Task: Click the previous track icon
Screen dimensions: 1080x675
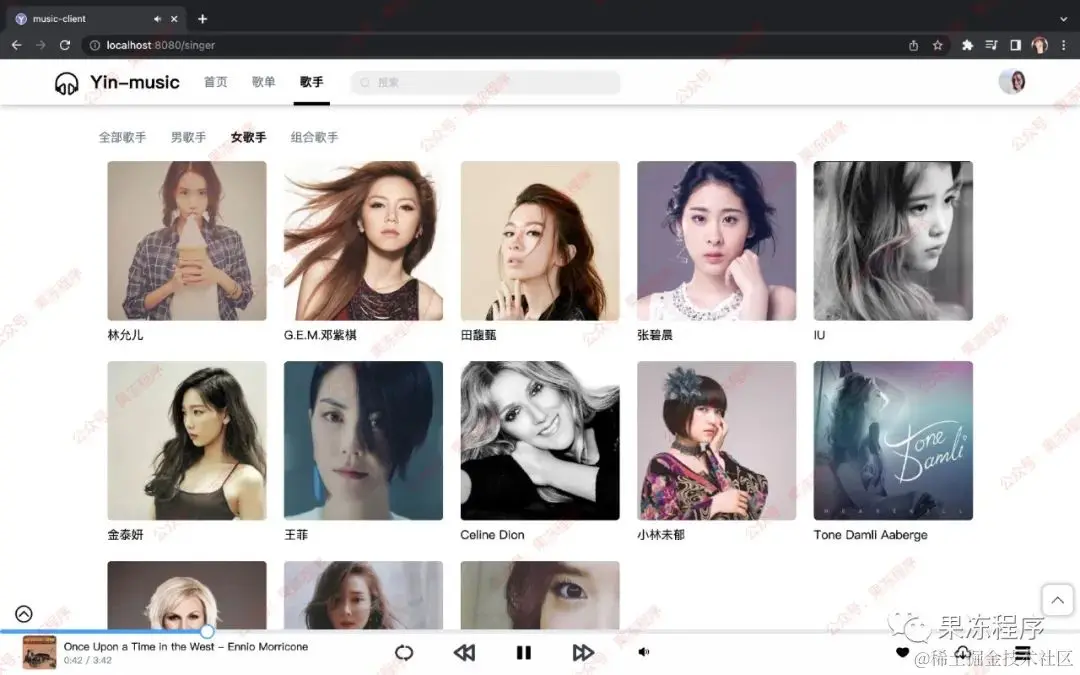Action: point(464,652)
